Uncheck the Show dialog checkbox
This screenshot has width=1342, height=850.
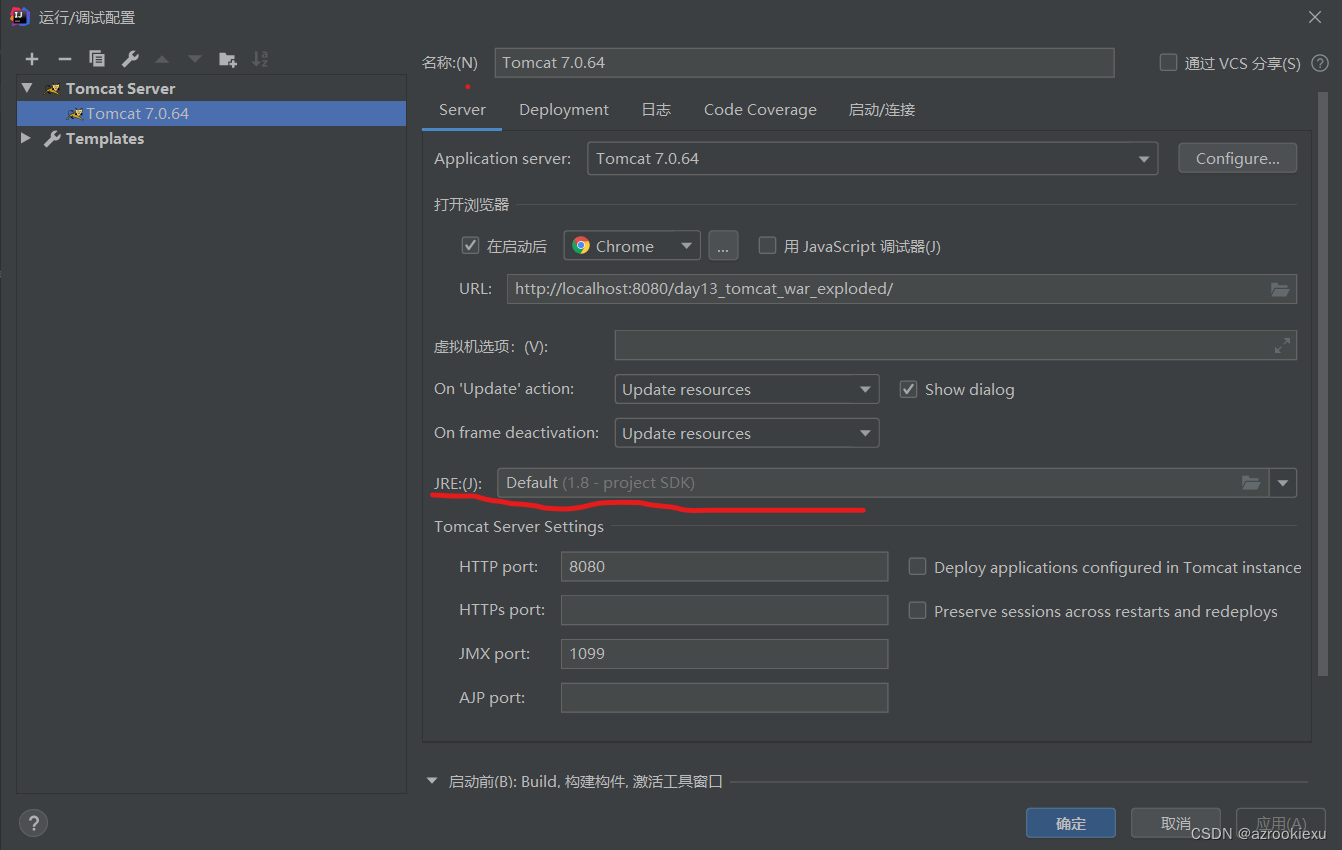908,389
